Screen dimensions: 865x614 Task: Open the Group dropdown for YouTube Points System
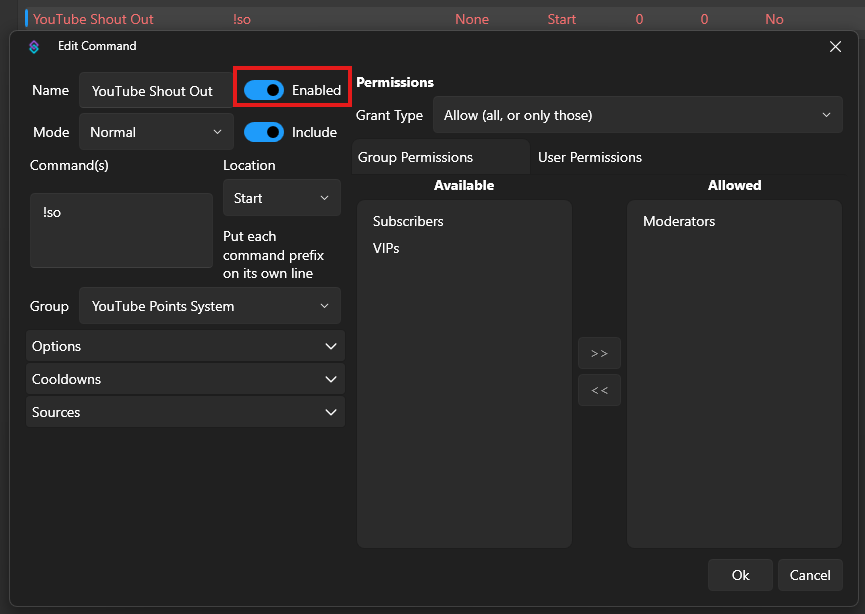click(209, 306)
